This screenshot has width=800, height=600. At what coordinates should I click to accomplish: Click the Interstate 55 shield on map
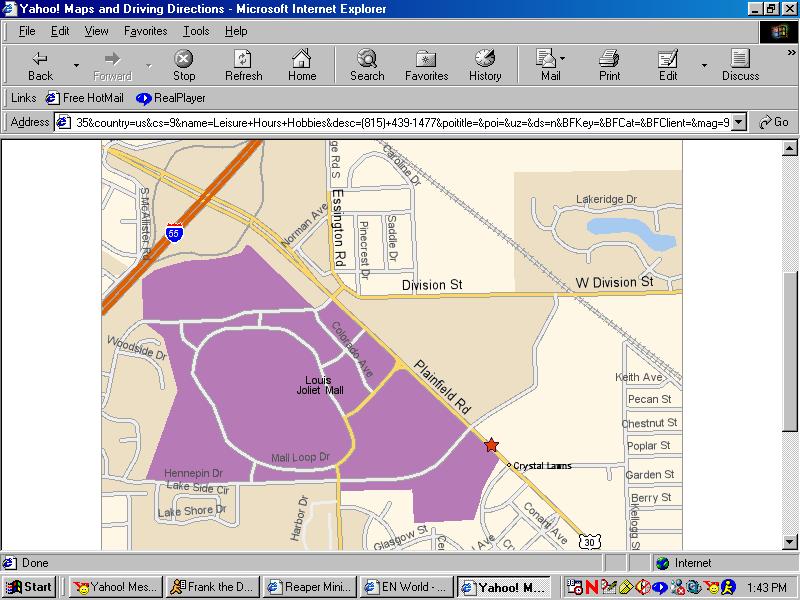(x=174, y=233)
